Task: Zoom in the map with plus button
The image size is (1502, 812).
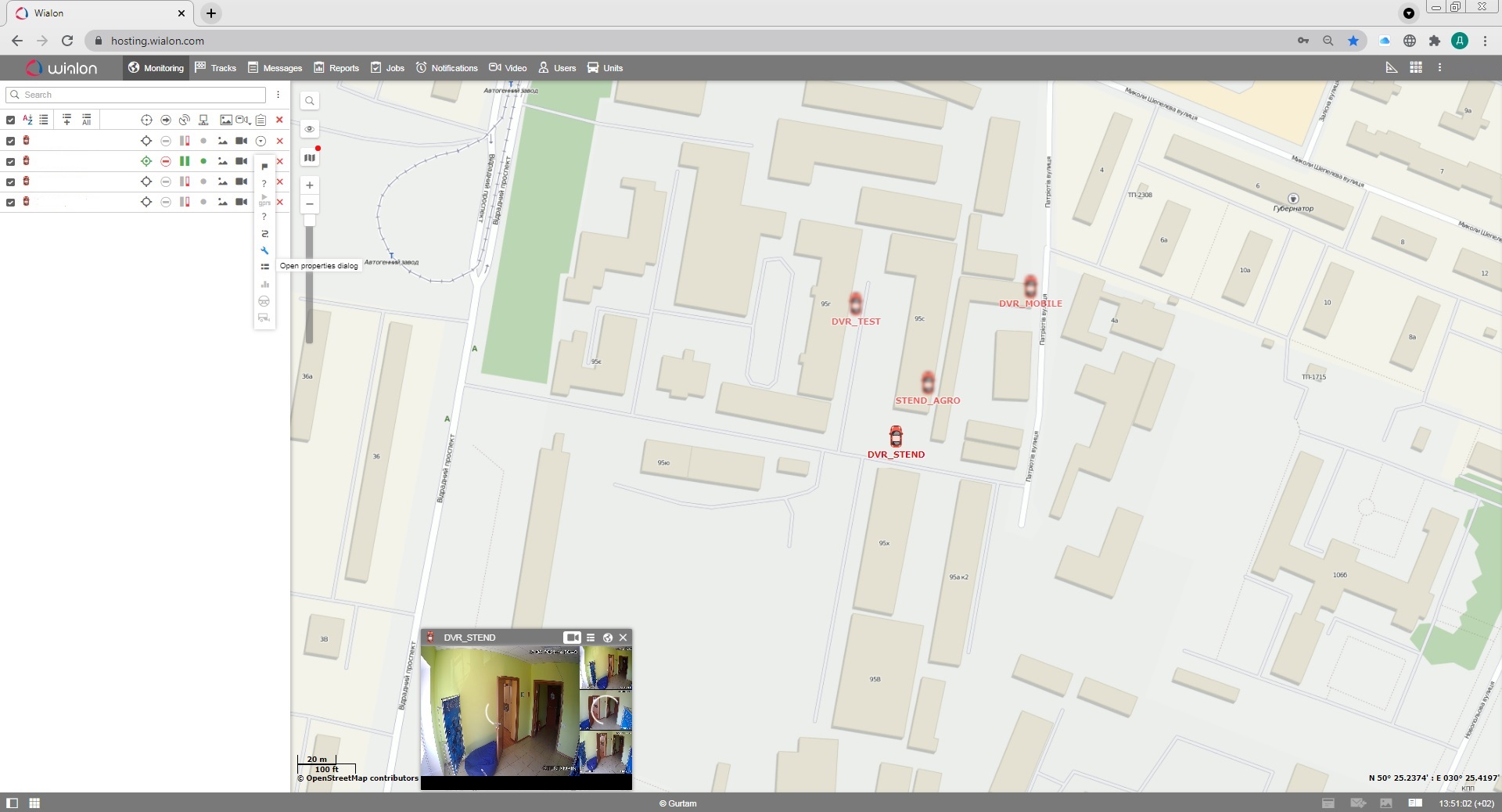Action: pyautogui.click(x=310, y=185)
